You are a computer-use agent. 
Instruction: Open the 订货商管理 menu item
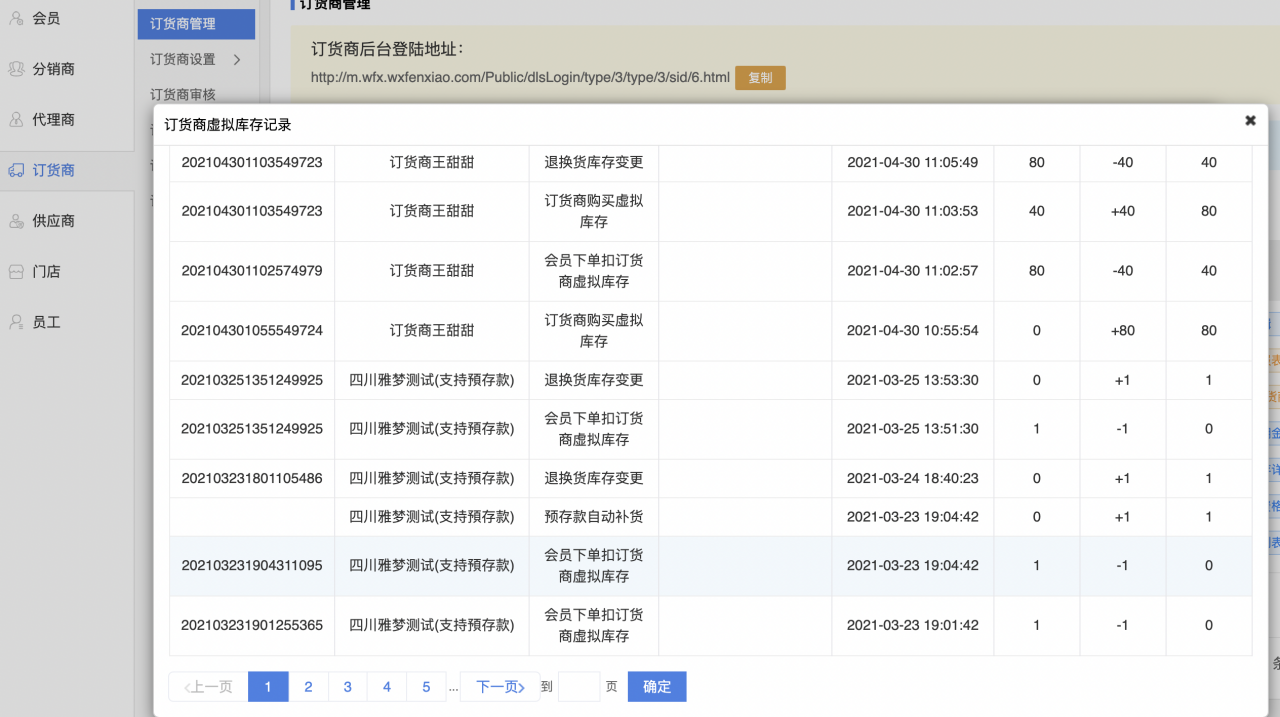[x=196, y=23]
